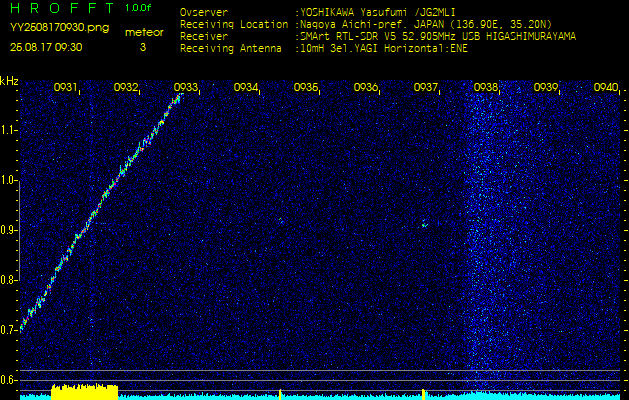Image resolution: width=629 pixels, height=400 pixels.
Task: Click the 0932 time marker
Action: coord(126,87)
